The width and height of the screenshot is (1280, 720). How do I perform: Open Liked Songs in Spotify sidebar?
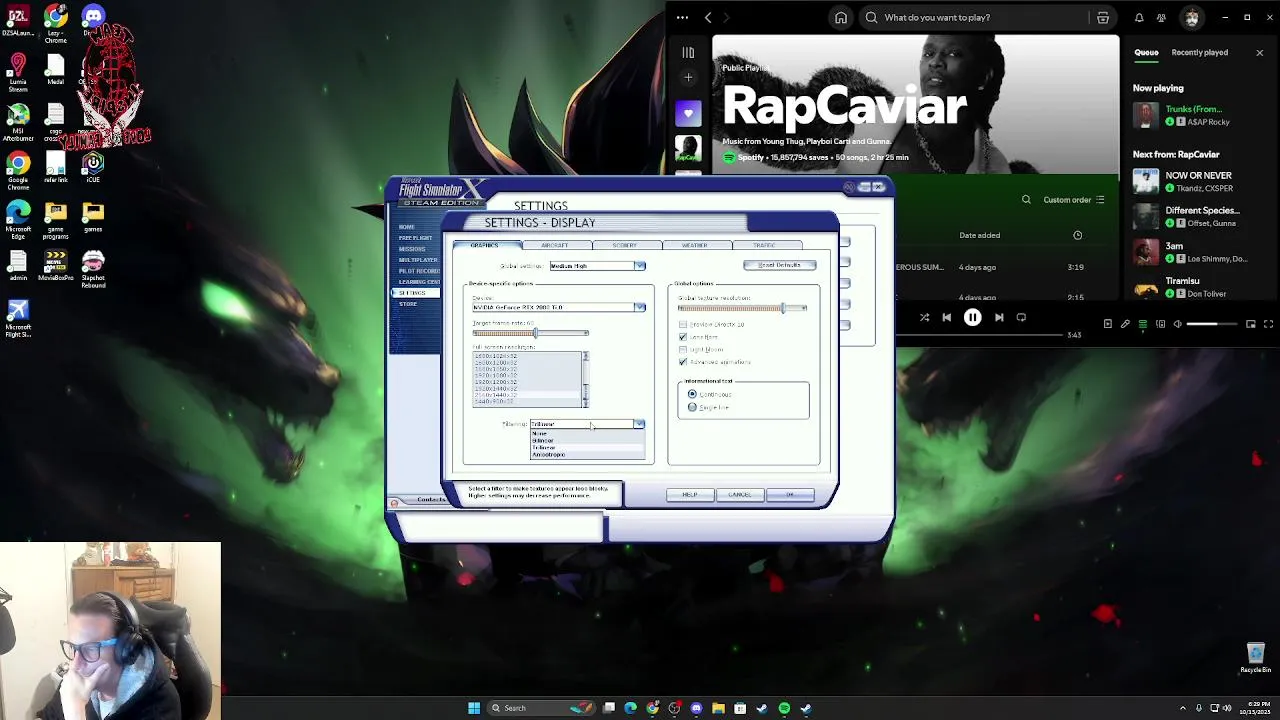[x=688, y=113]
